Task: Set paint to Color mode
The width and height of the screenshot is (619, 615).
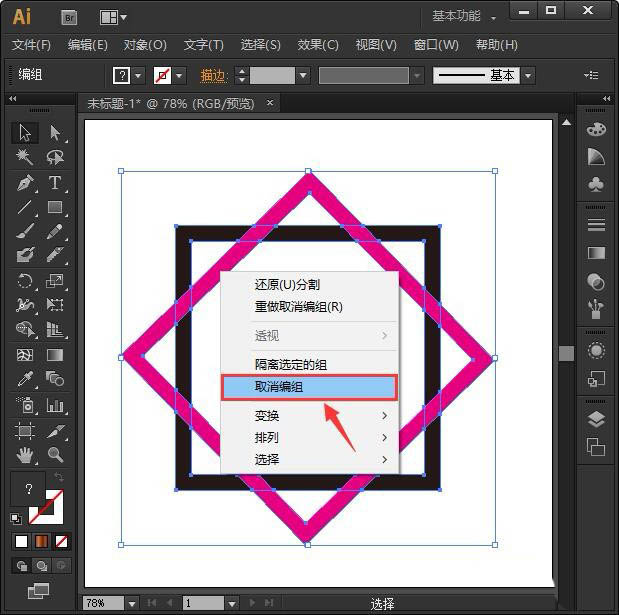Action: click(22, 541)
